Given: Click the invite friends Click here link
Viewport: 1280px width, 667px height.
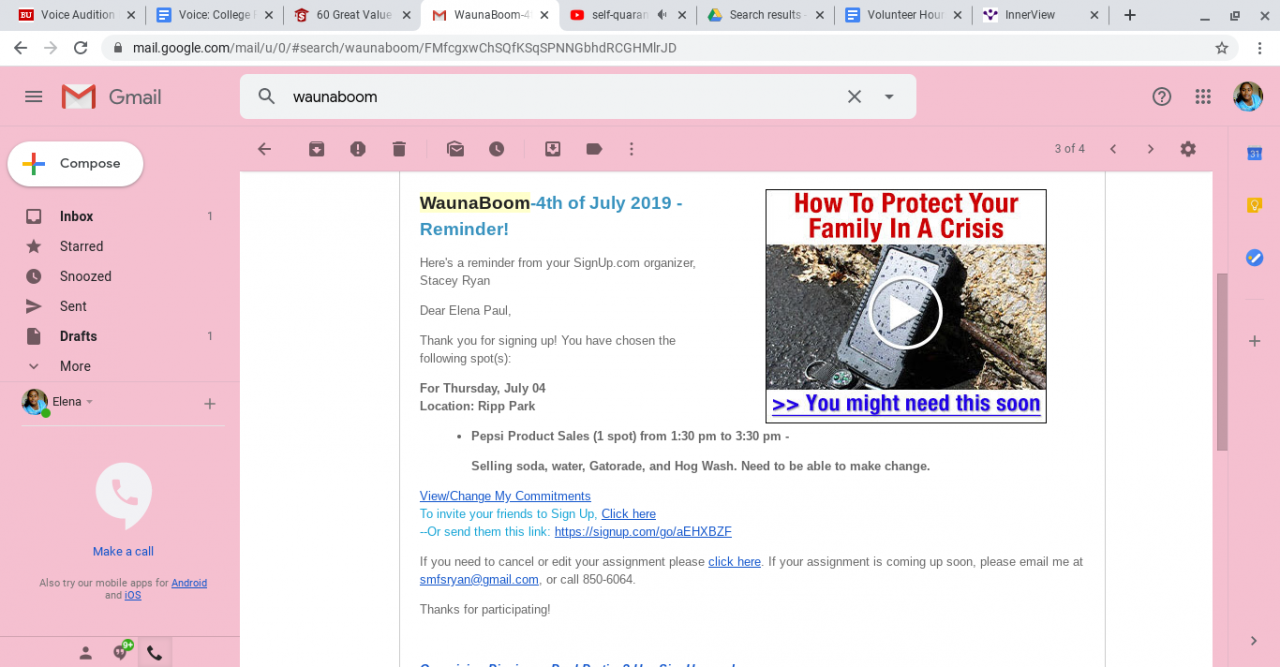Looking at the screenshot, I should point(628,514).
